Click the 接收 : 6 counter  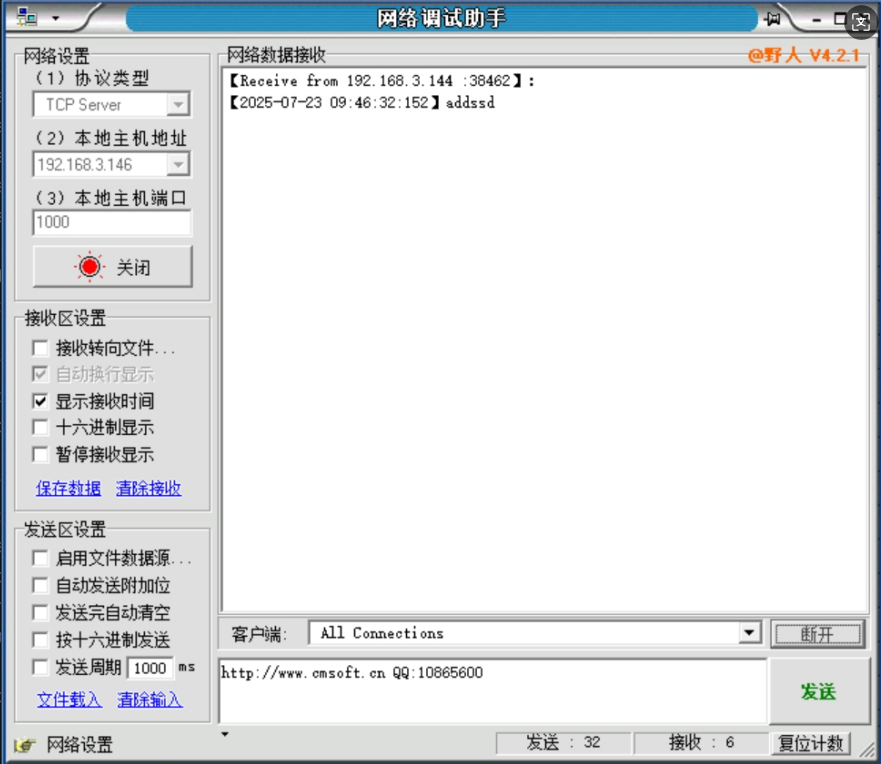(701, 743)
